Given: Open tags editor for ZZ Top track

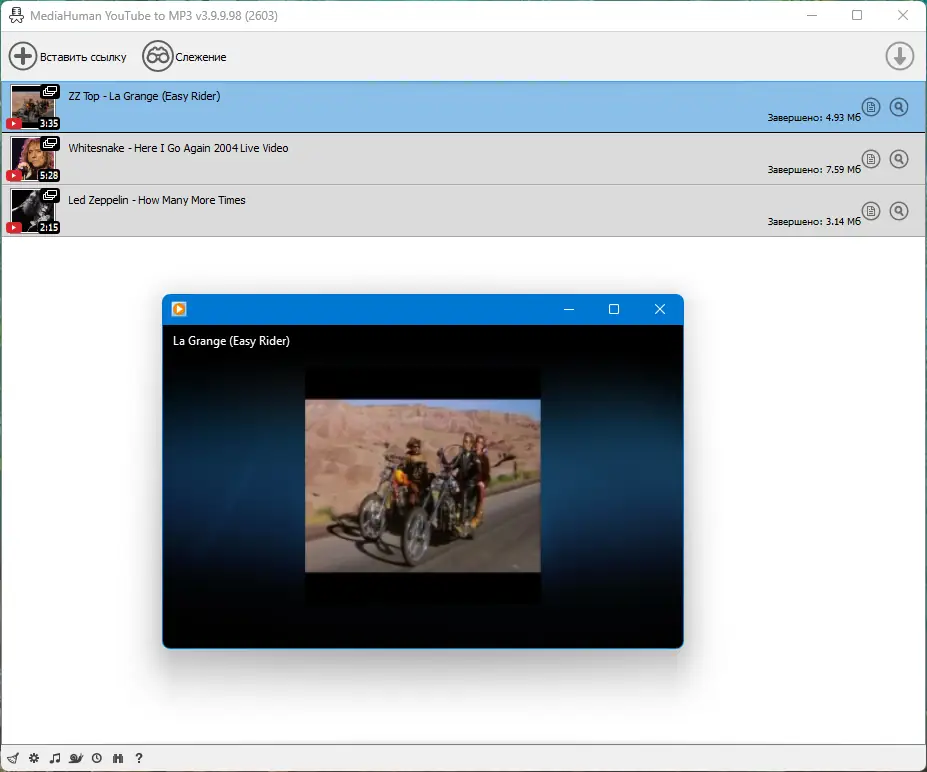Looking at the screenshot, I should tap(870, 108).
